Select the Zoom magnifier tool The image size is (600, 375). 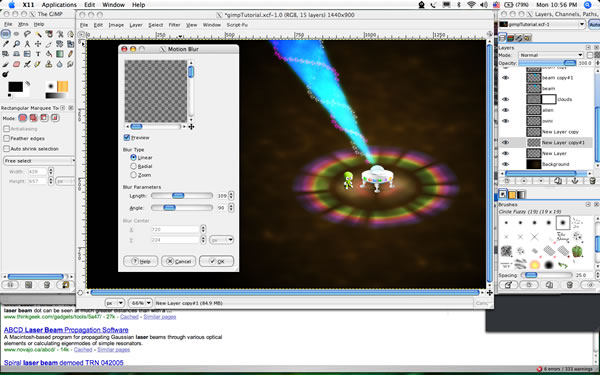(16, 44)
